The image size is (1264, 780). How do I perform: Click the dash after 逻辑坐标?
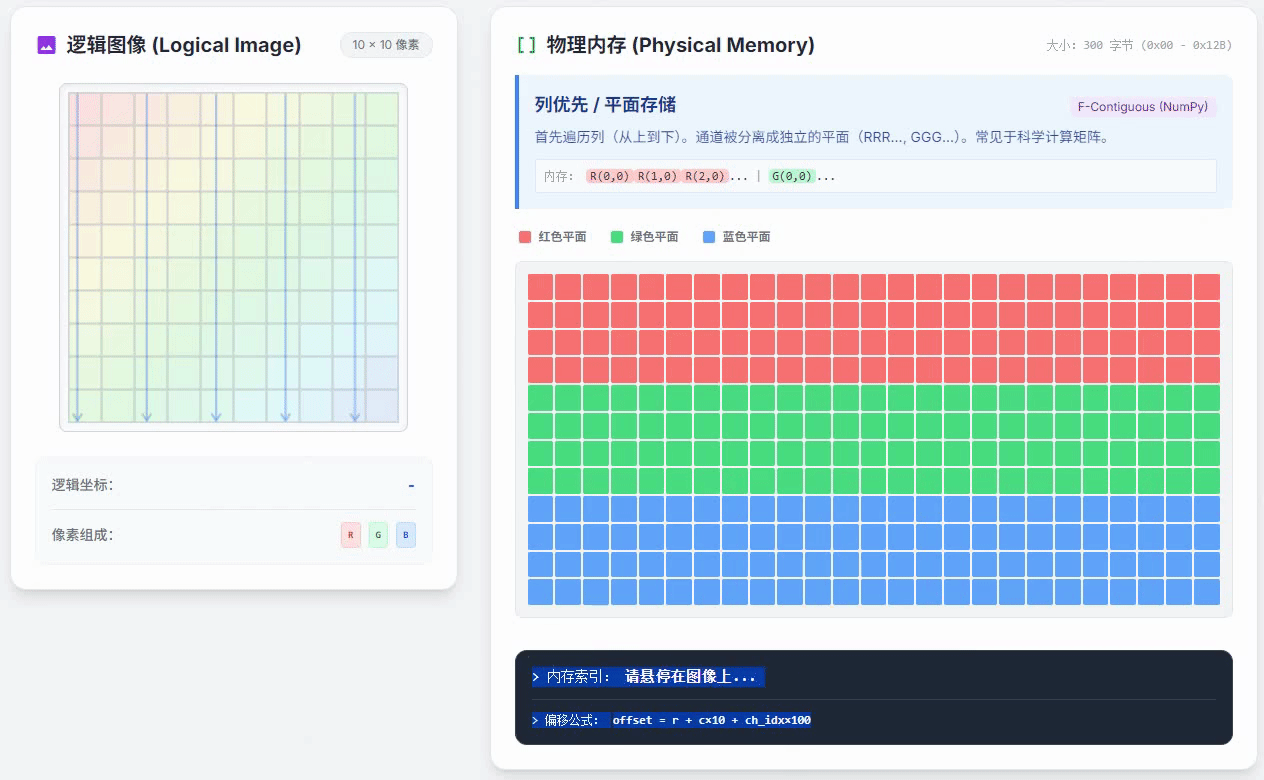(x=410, y=485)
